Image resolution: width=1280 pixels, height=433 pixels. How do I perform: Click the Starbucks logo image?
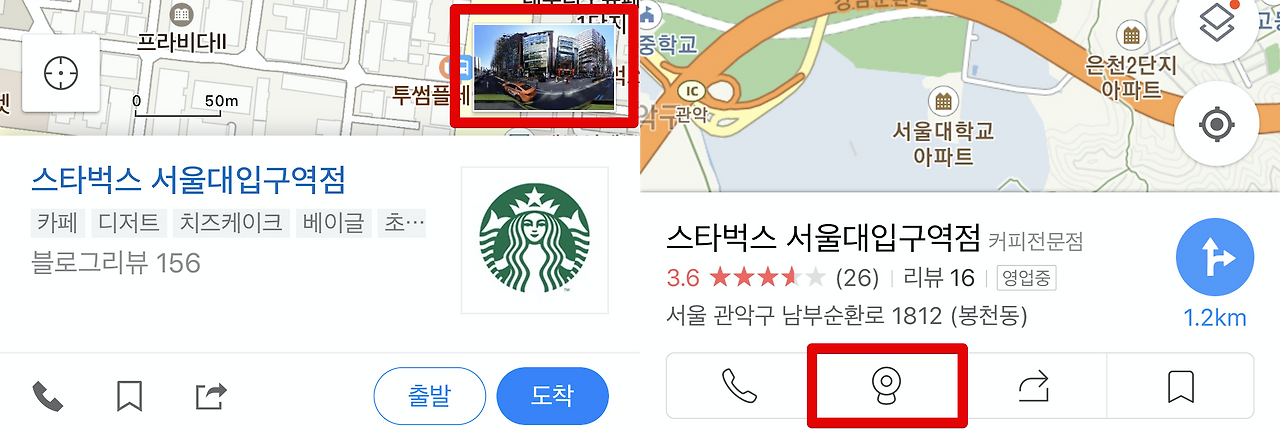(534, 241)
